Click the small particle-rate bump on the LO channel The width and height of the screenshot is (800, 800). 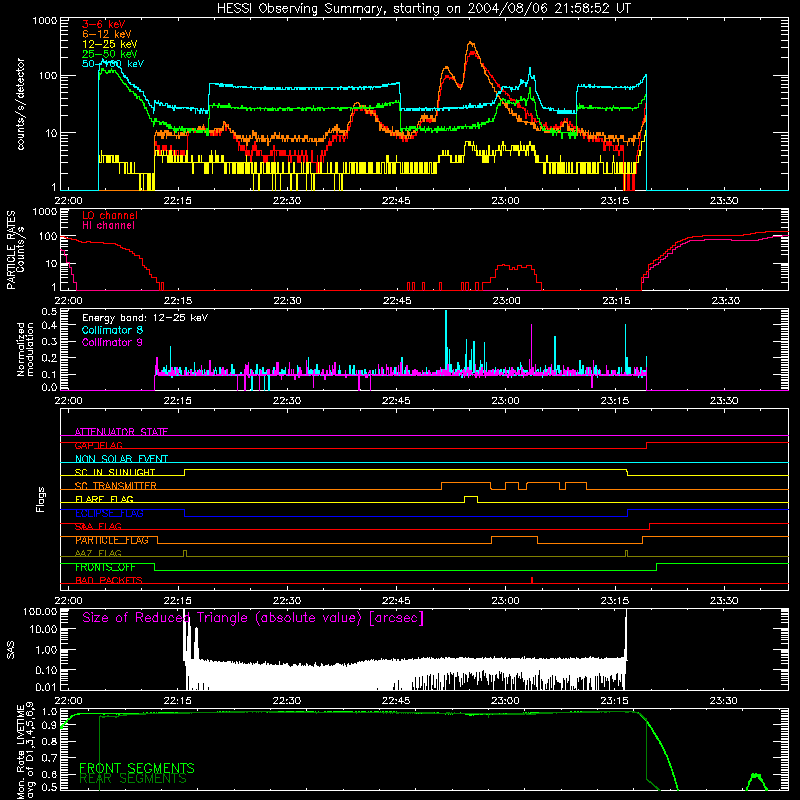(x=515, y=276)
